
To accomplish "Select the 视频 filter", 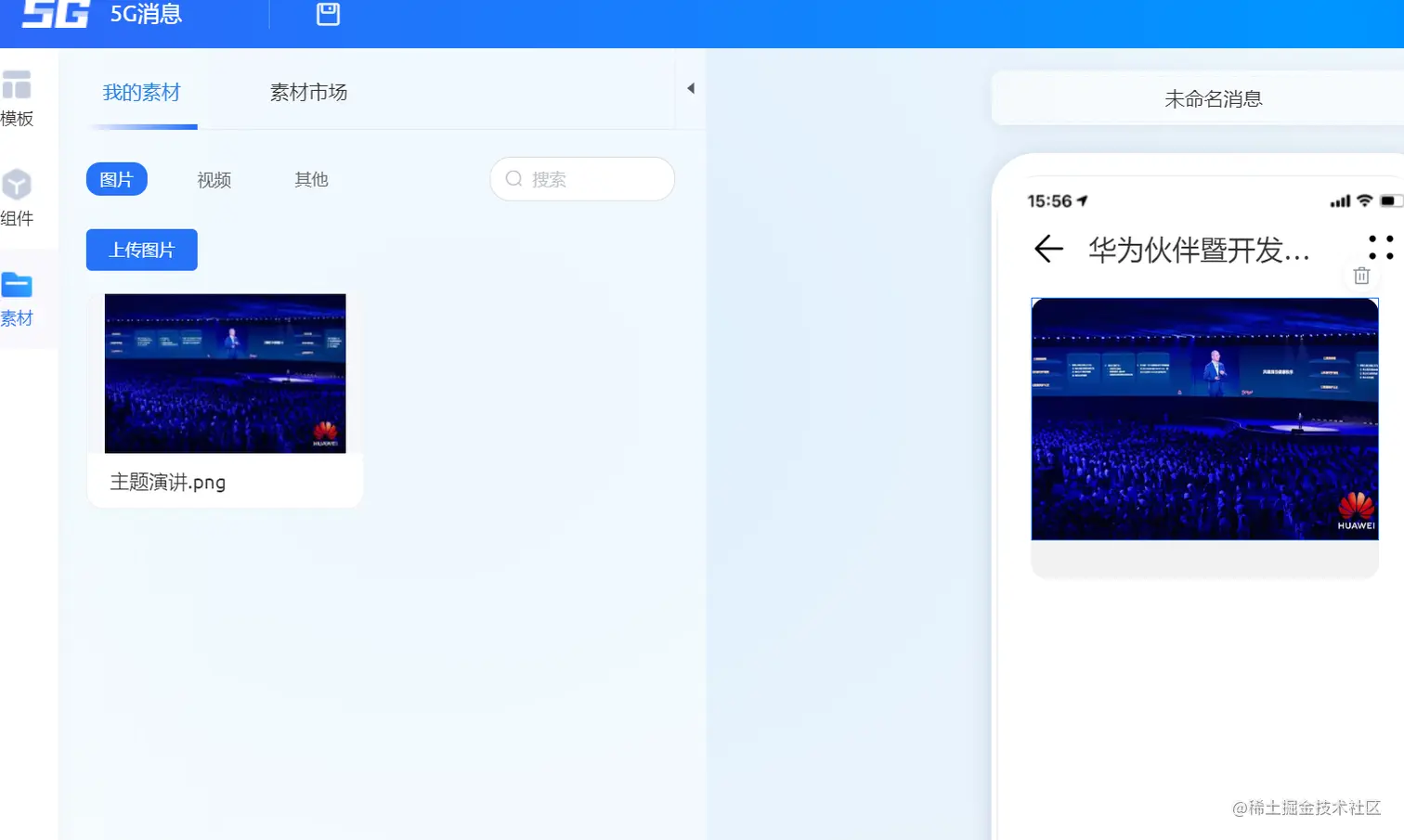I will [214, 179].
